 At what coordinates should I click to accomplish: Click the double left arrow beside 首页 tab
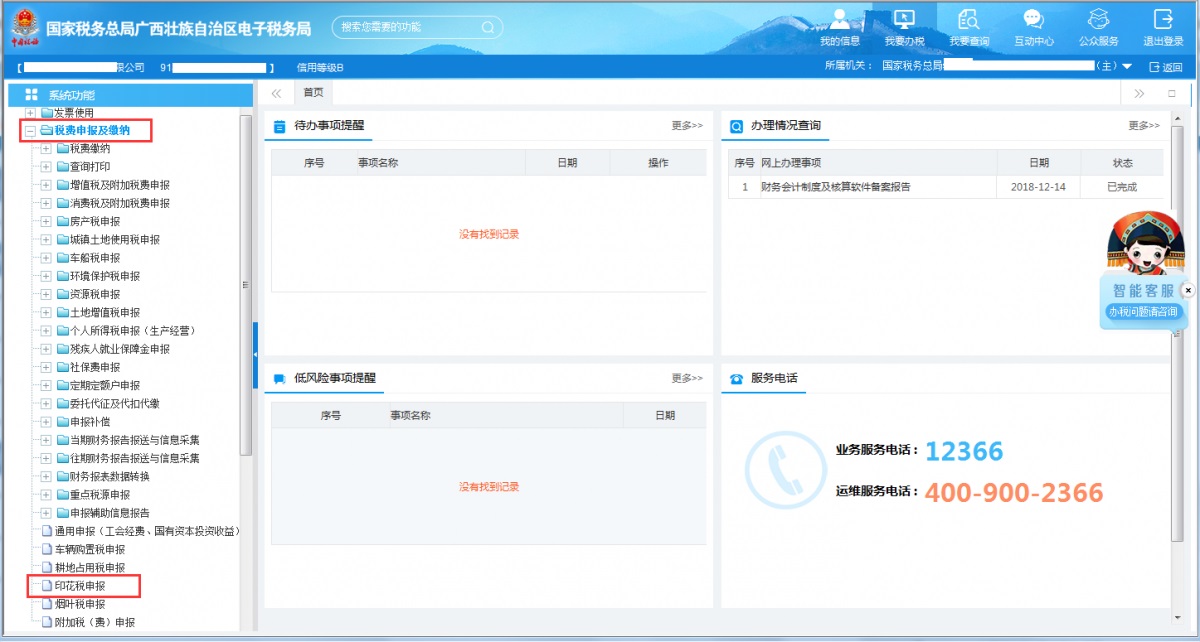coord(276,93)
